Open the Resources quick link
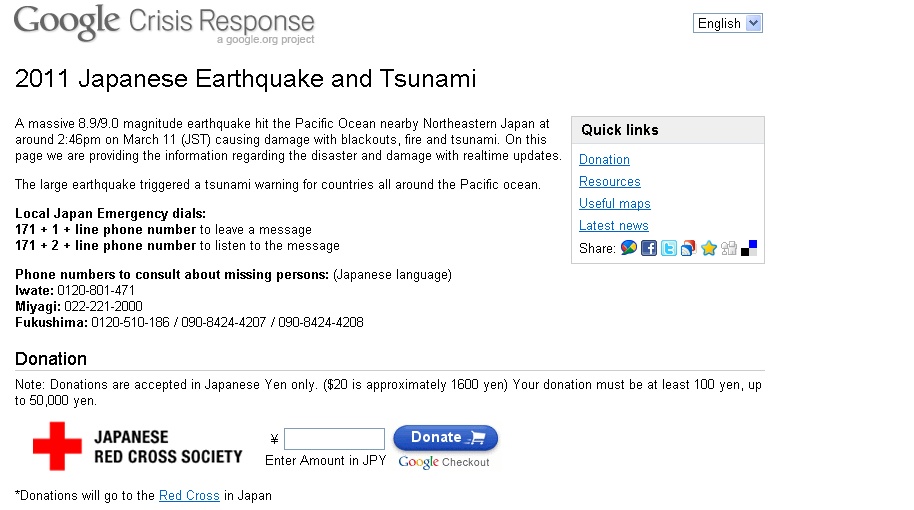Viewport: 914px width, 510px height. tap(610, 182)
